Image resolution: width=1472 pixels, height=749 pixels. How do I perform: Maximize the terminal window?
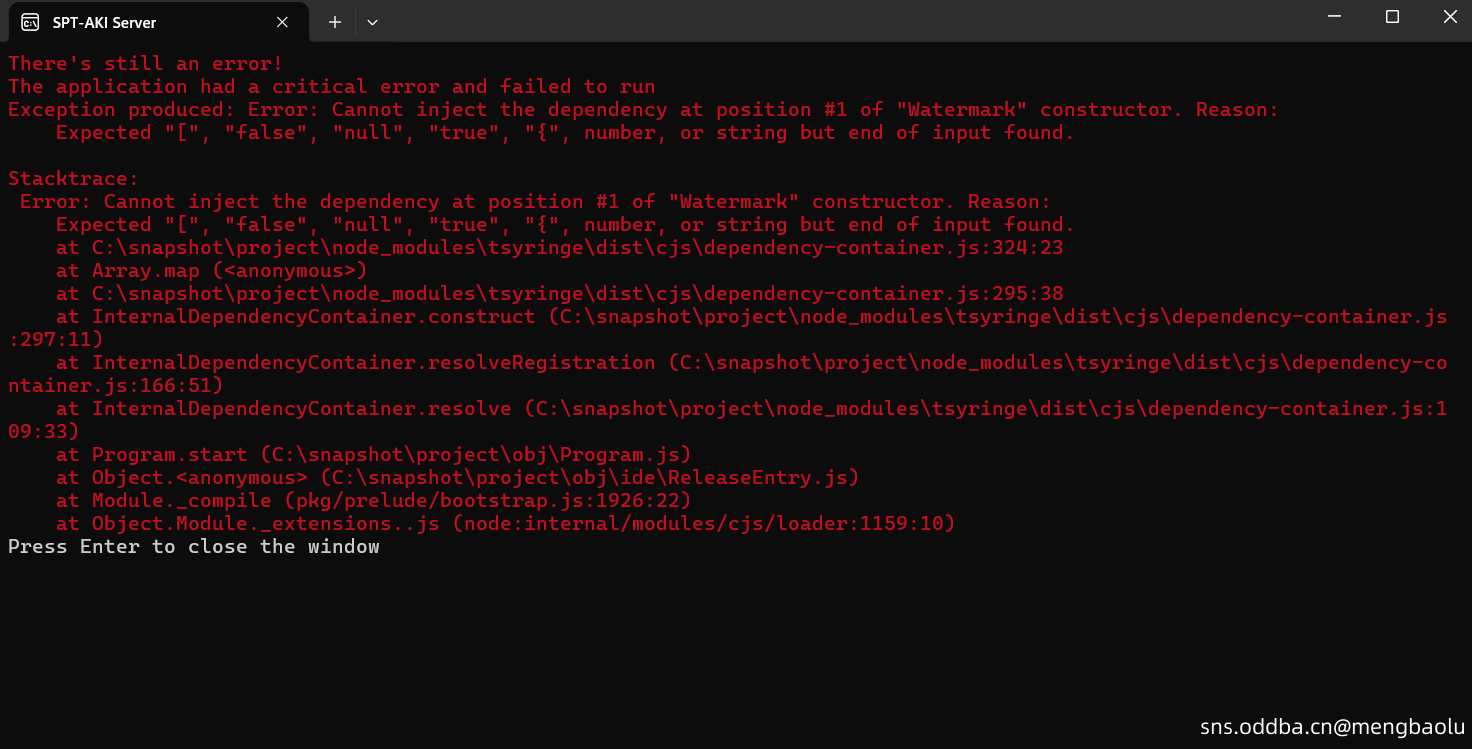pyautogui.click(x=1392, y=17)
